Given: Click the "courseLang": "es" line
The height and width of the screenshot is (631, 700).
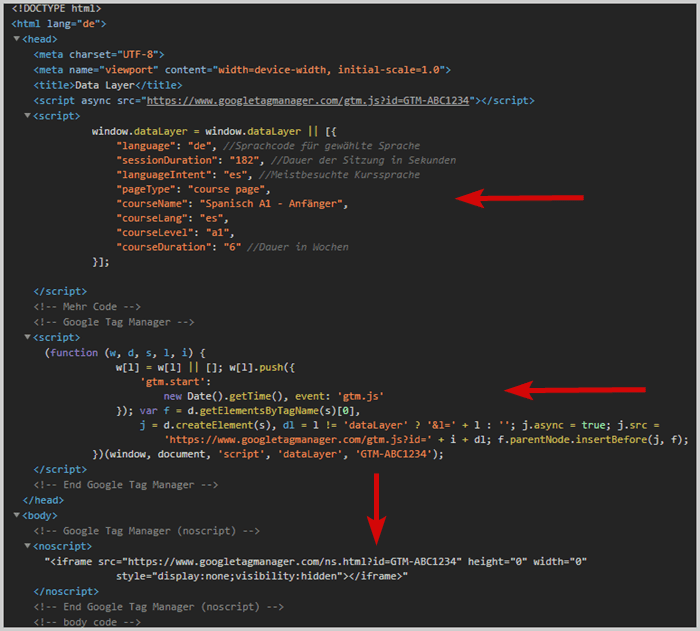Looking at the screenshot, I should [x=172, y=218].
